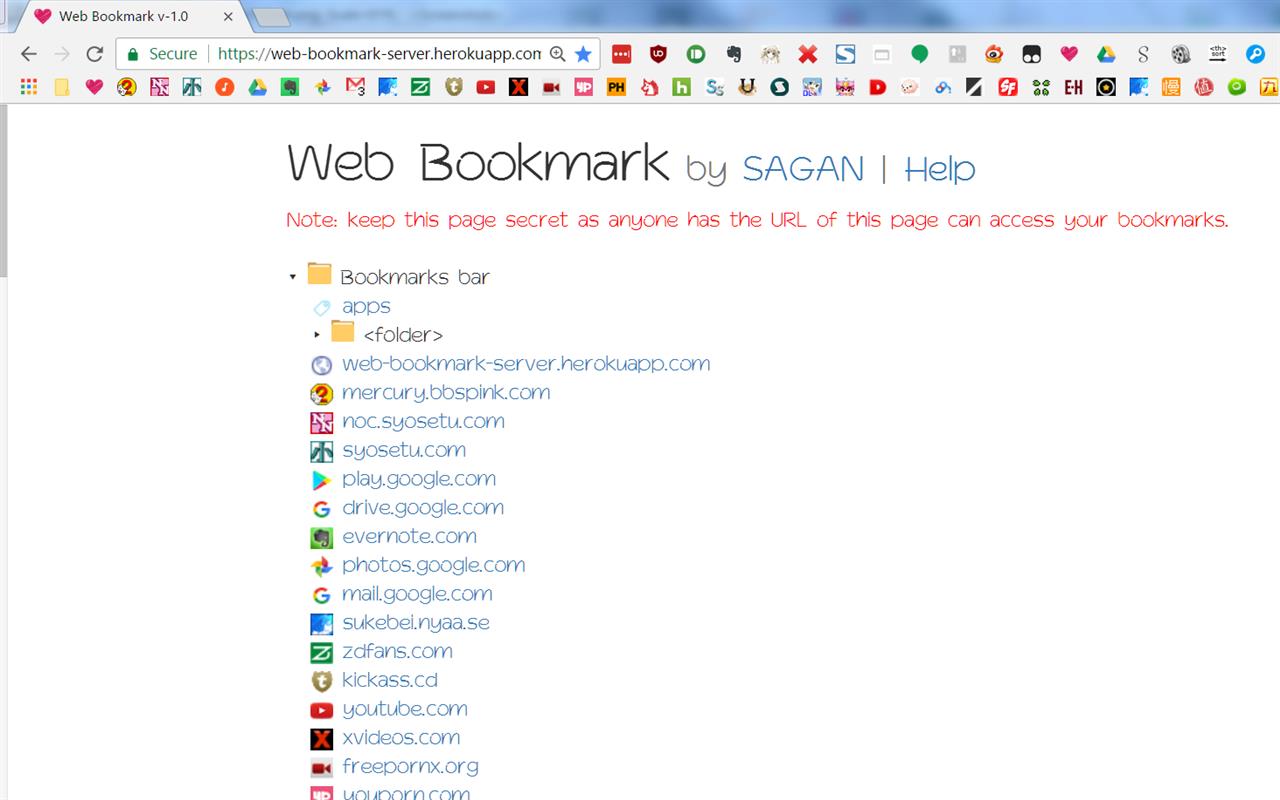Click the blue S square extension icon
This screenshot has width=1280, height=800.
point(845,54)
